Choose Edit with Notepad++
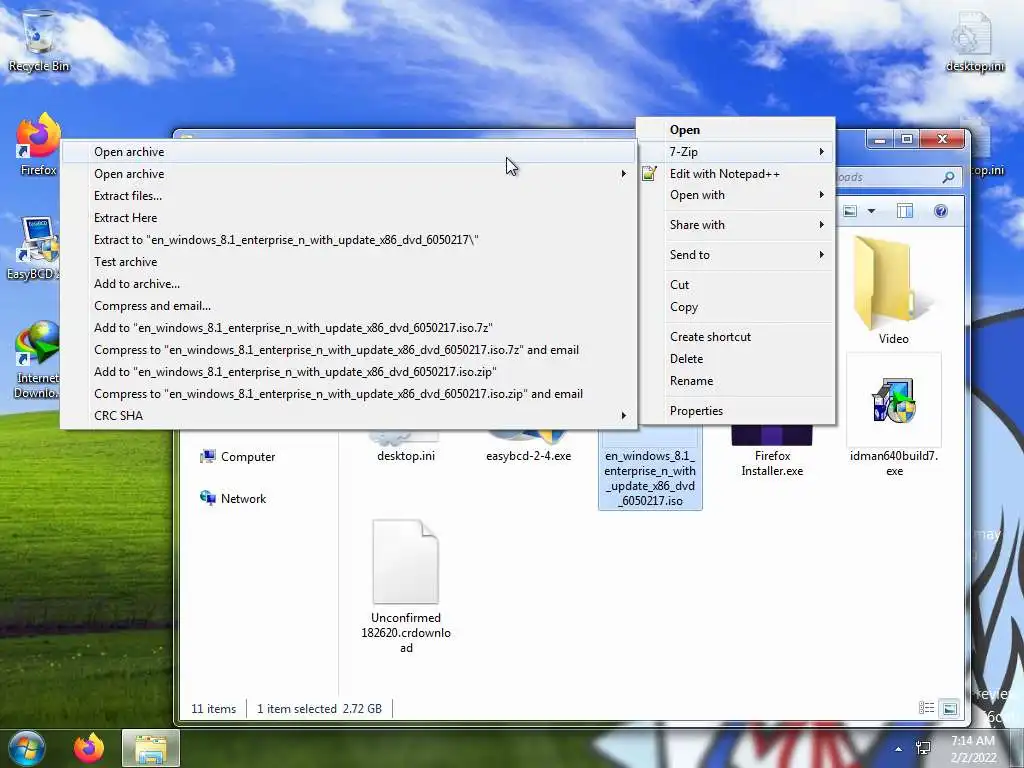The image size is (1024, 768). pyautogui.click(x=736, y=174)
